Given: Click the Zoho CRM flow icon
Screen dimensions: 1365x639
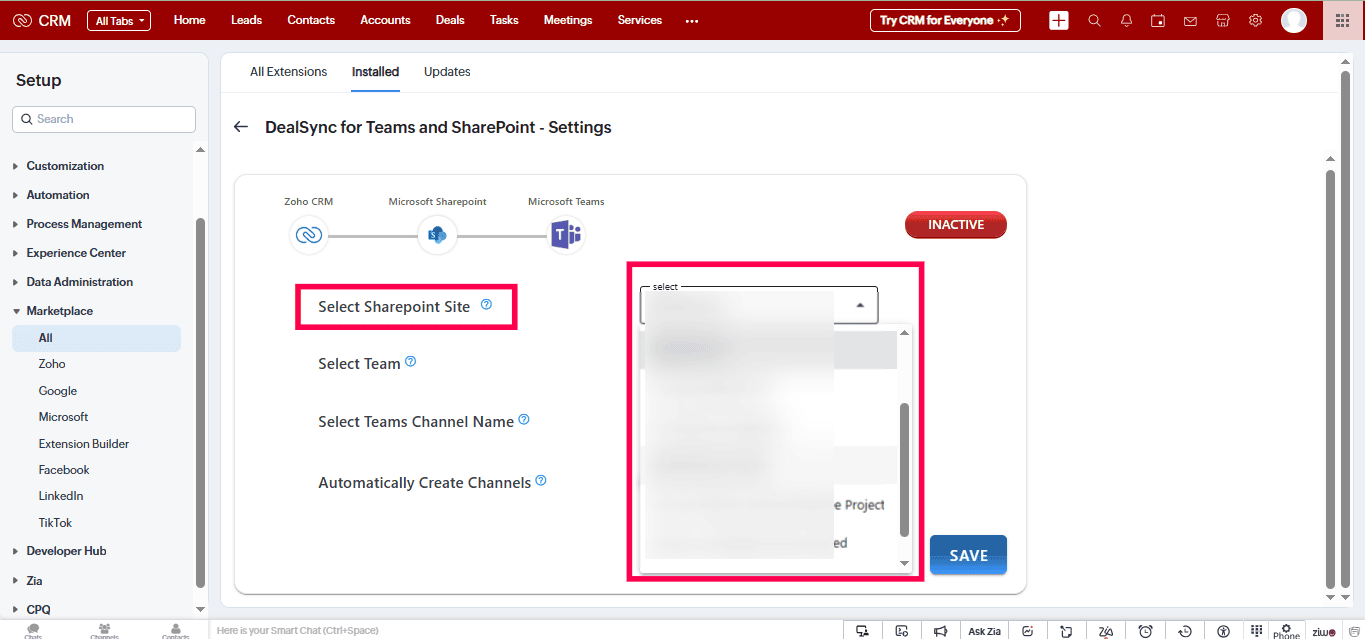Looking at the screenshot, I should pos(308,235).
